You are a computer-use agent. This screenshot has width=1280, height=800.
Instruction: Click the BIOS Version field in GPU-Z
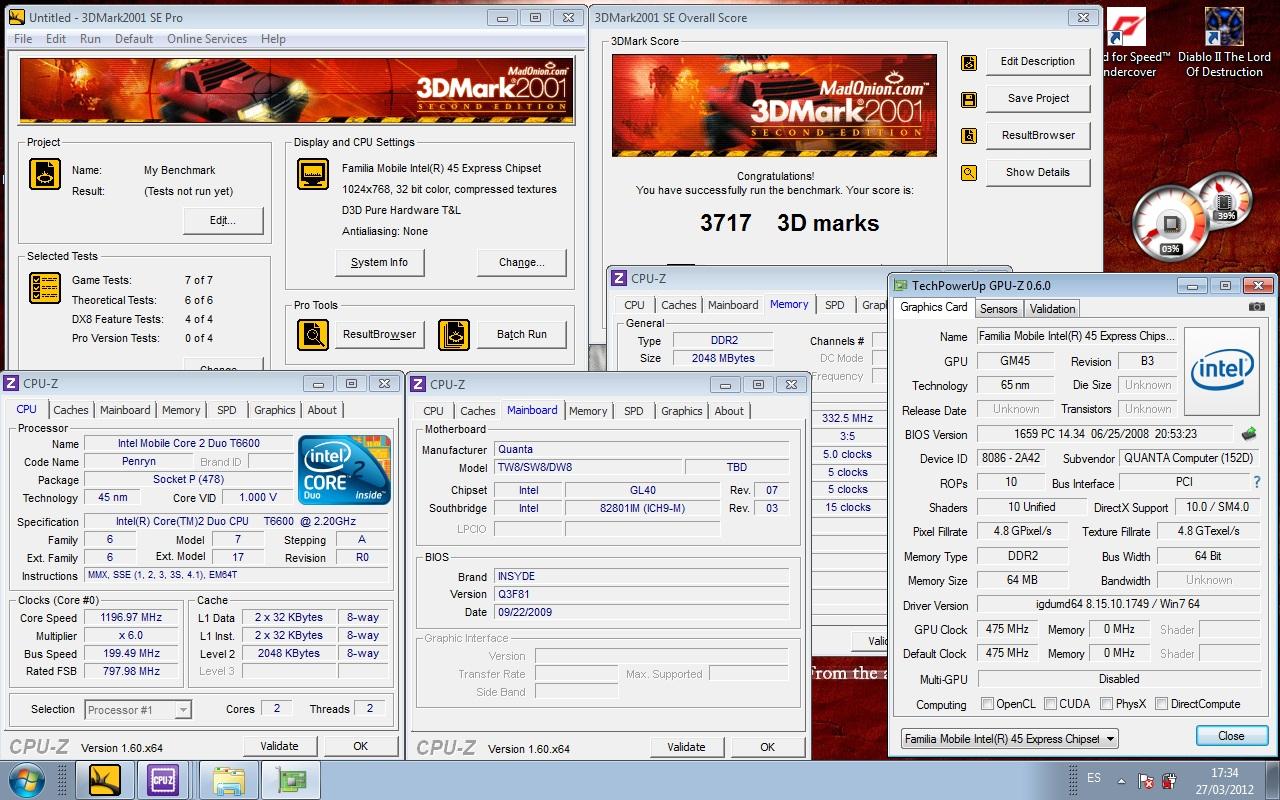(1106, 434)
